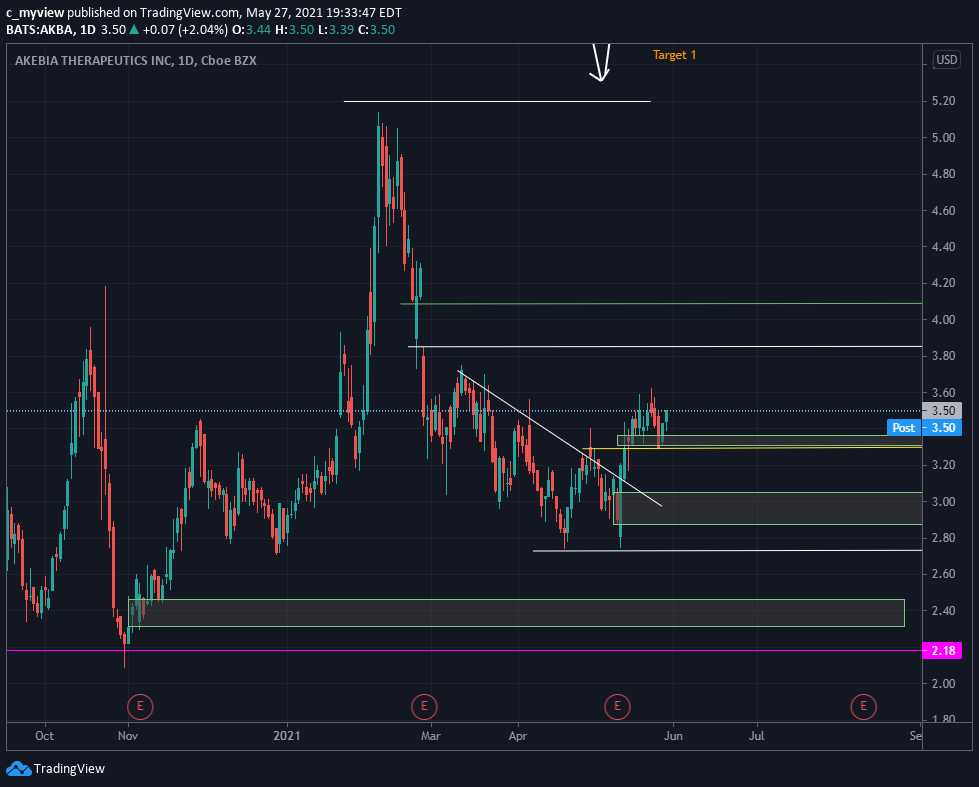This screenshot has width=979, height=787.
Task: Click the grey 3.50 last price label
Action: (943, 410)
